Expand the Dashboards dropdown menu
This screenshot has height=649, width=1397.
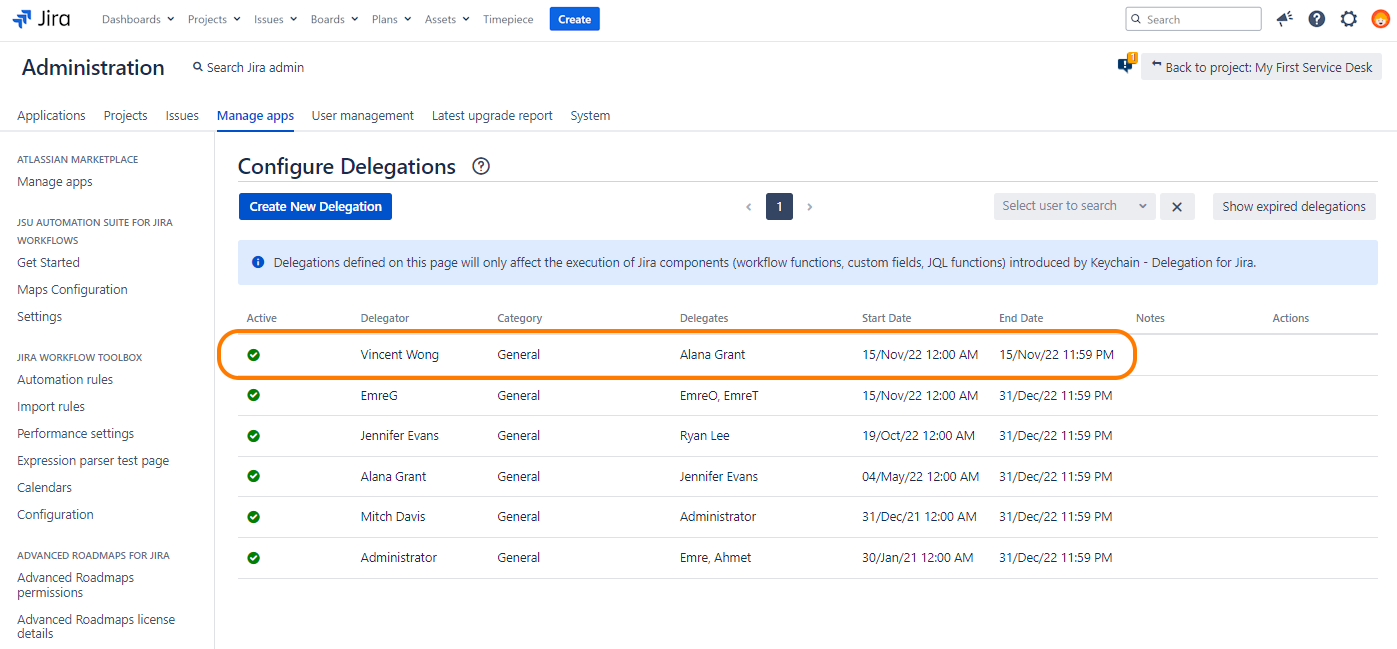tap(138, 19)
